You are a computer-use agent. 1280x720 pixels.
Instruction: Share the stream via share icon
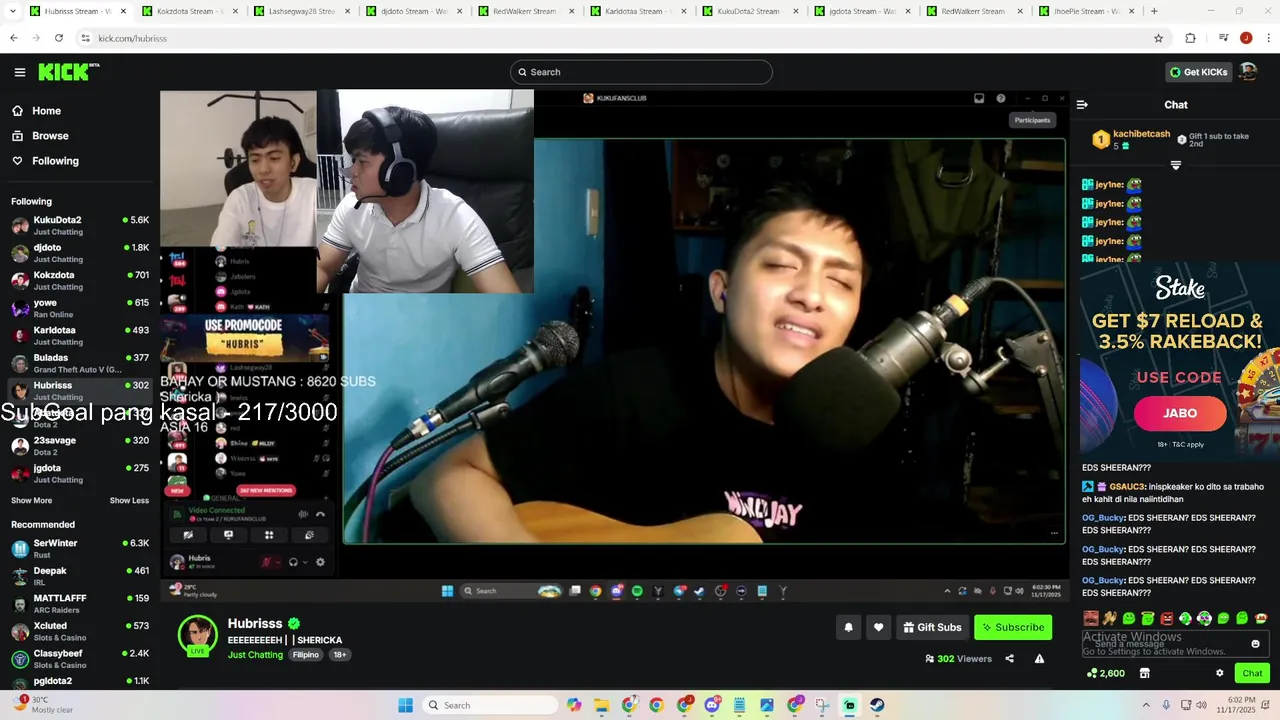(x=1009, y=658)
